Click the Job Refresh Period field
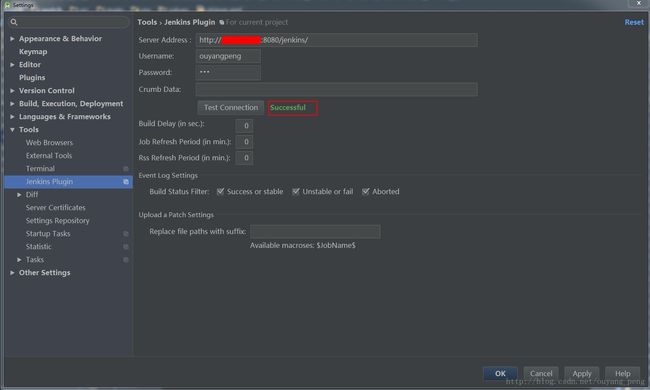 [244, 142]
